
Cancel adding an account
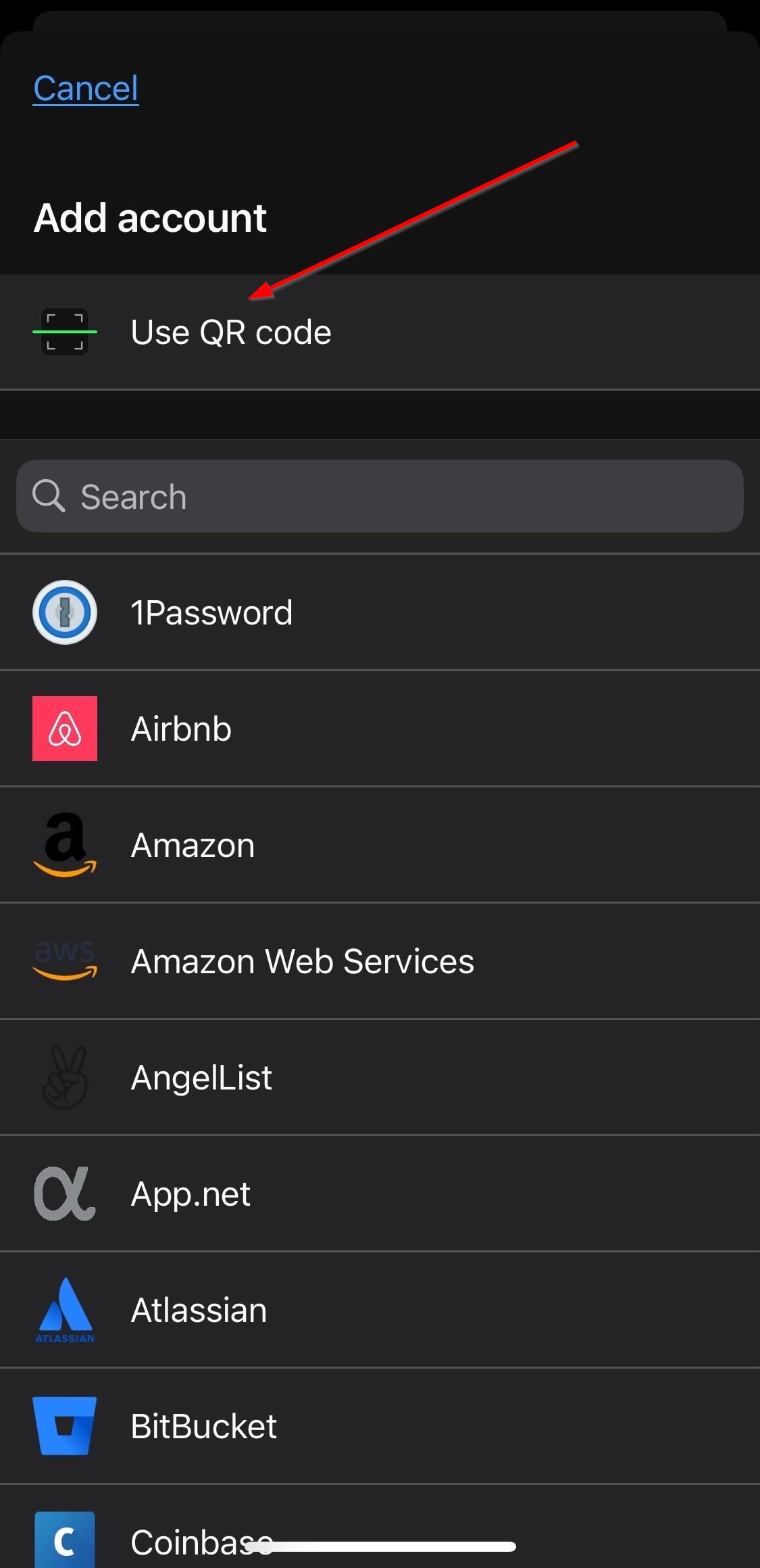[86, 89]
